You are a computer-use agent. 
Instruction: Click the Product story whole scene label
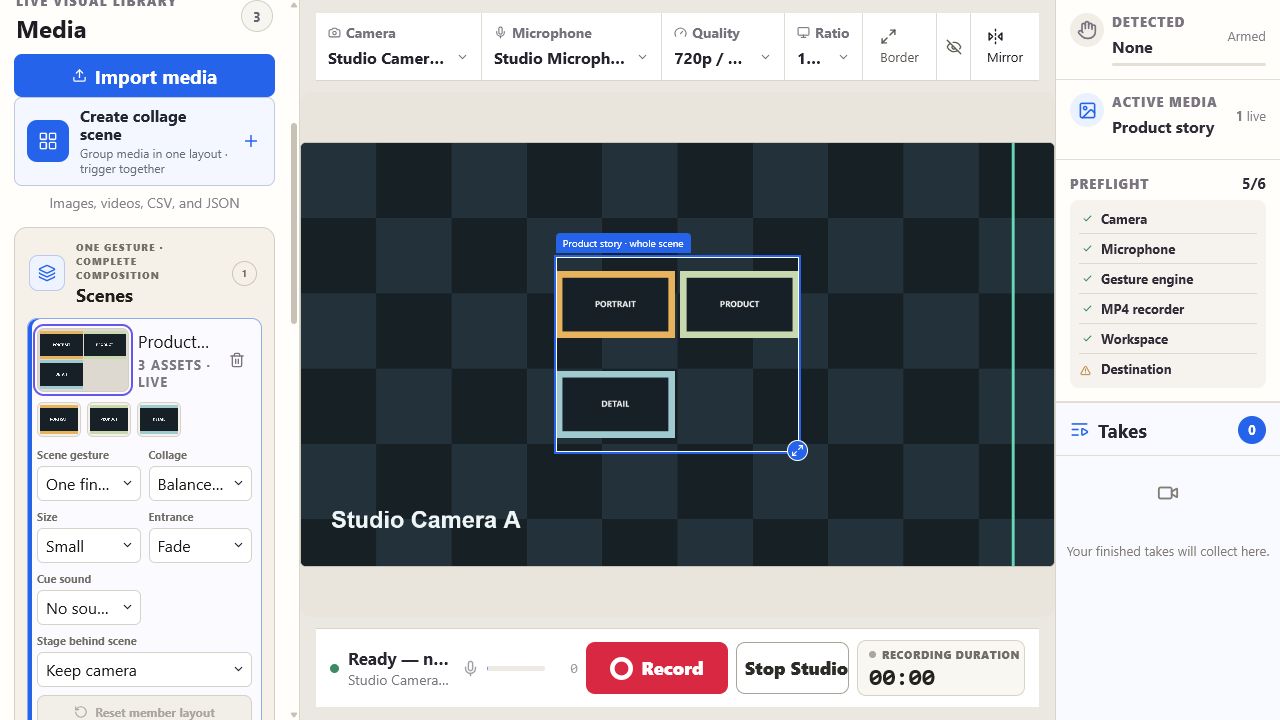pyautogui.click(x=623, y=244)
